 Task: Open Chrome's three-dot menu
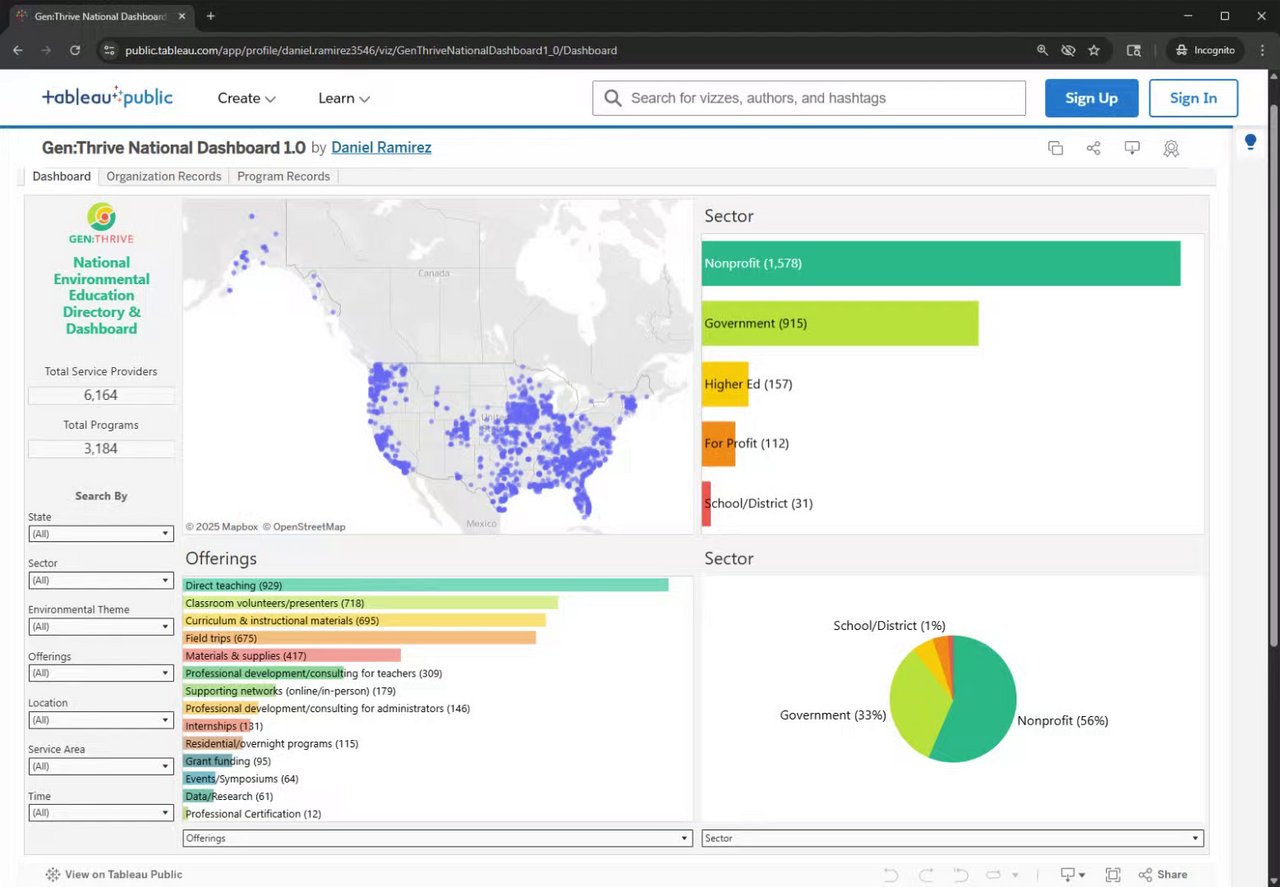pos(1261,50)
